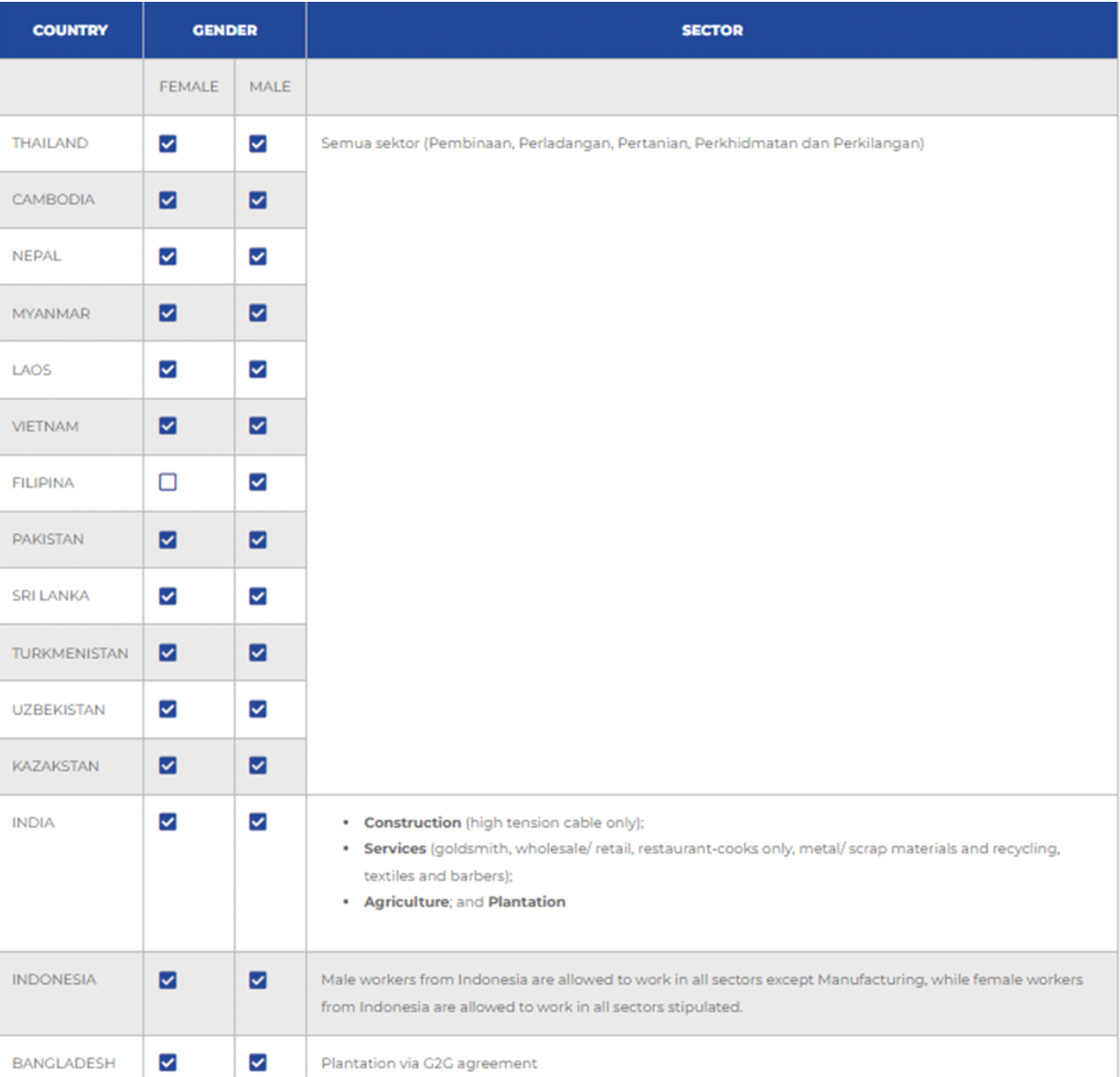Uncheck the Vietnam female checkbox
Image resolution: width=1120 pixels, height=1077 pixels.
pos(168,426)
